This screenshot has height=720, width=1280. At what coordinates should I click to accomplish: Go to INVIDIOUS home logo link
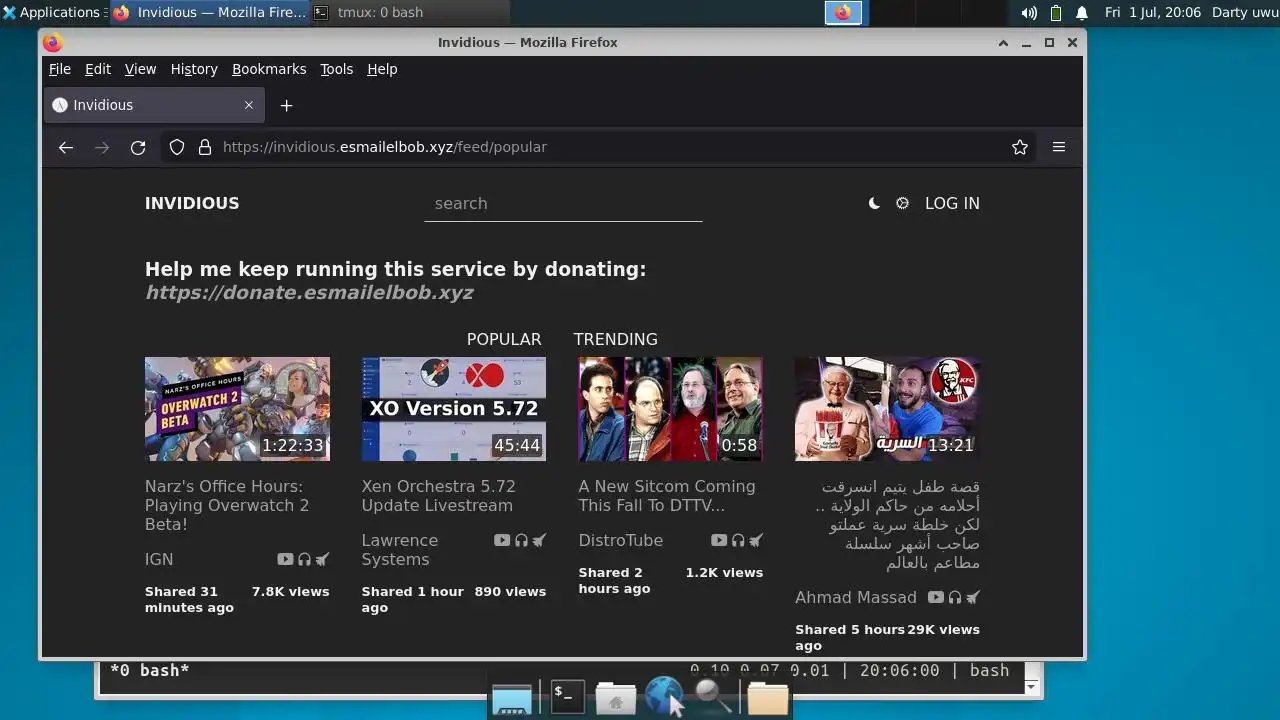point(192,203)
